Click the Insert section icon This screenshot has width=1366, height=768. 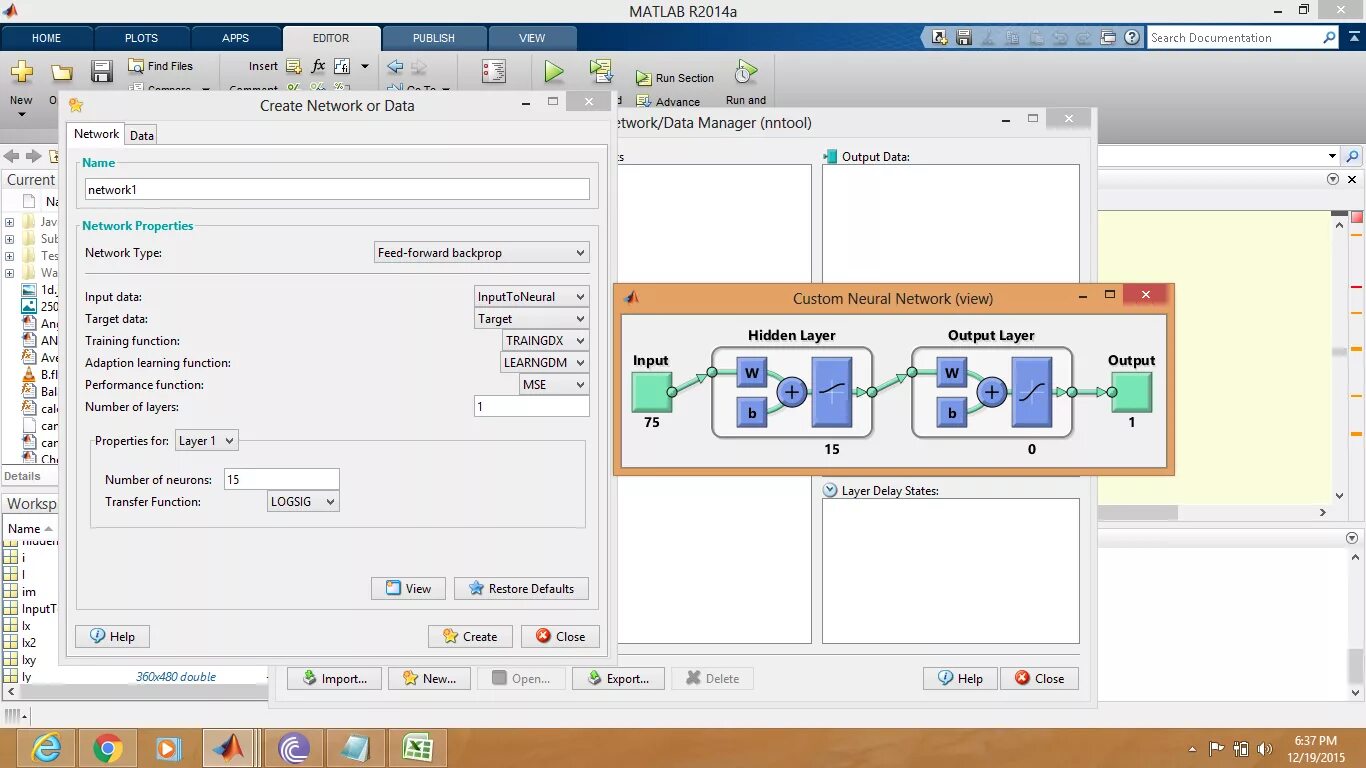click(293, 66)
